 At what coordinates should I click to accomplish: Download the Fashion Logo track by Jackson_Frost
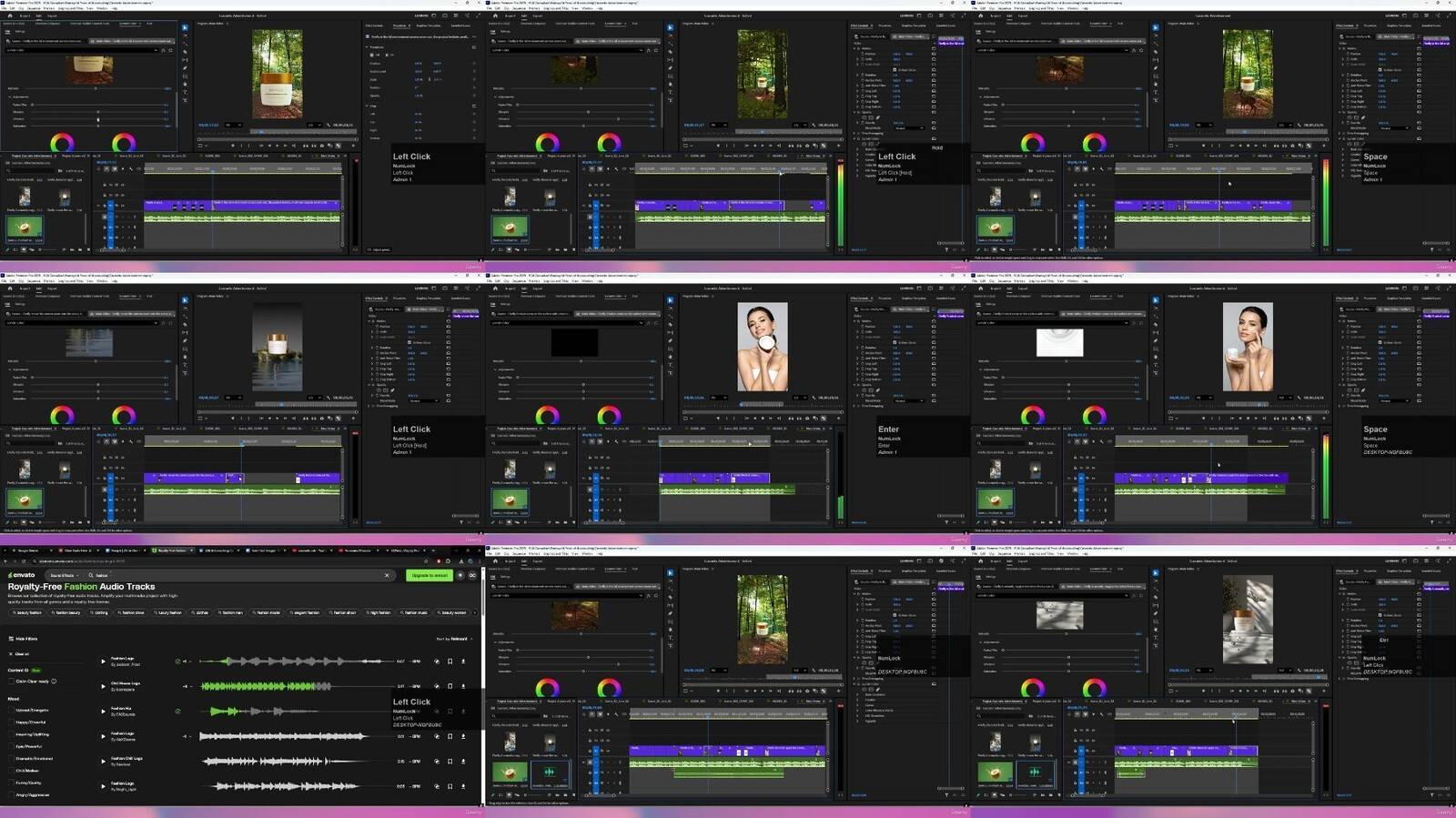pyautogui.click(x=463, y=661)
